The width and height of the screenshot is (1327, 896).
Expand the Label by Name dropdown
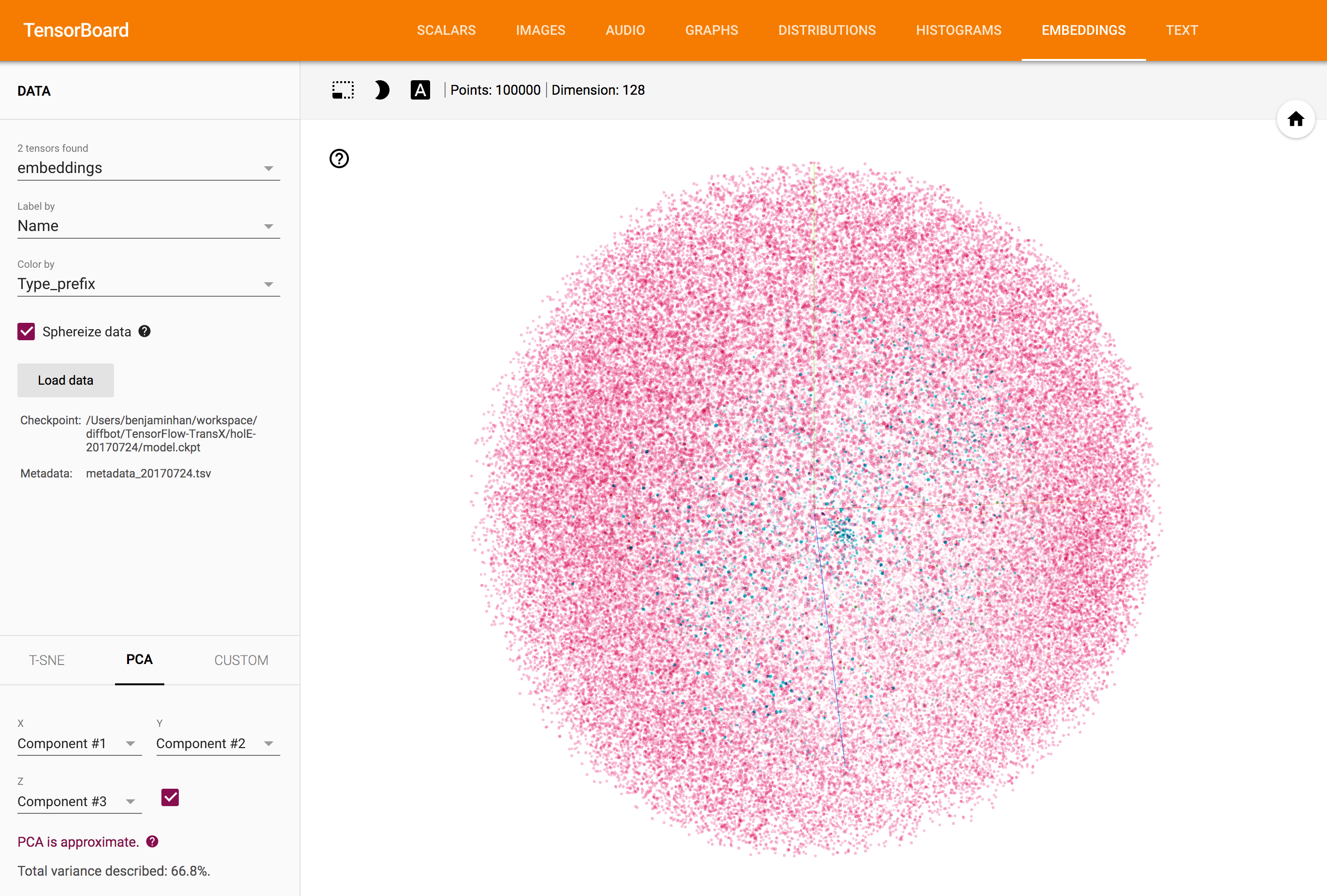[x=148, y=226]
